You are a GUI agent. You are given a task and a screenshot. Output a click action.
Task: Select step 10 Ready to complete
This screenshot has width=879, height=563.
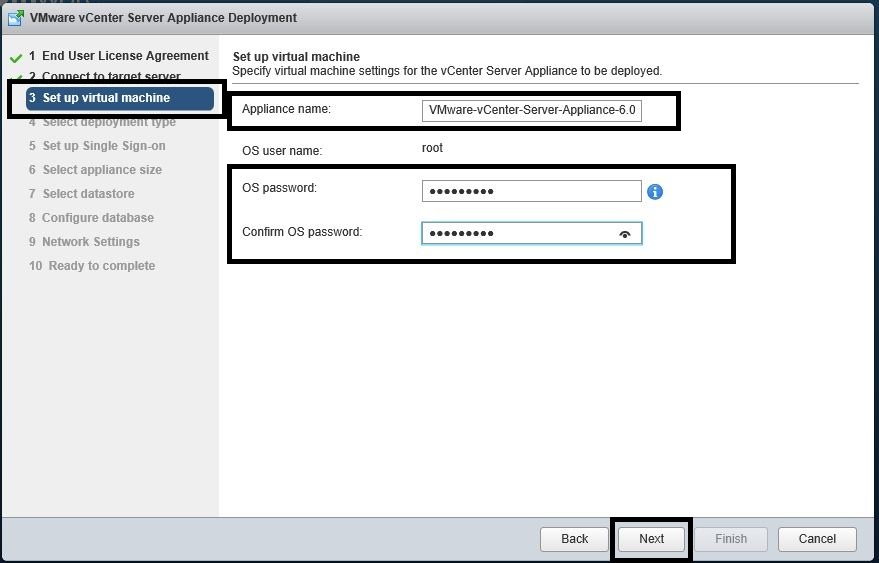pos(99,266)
